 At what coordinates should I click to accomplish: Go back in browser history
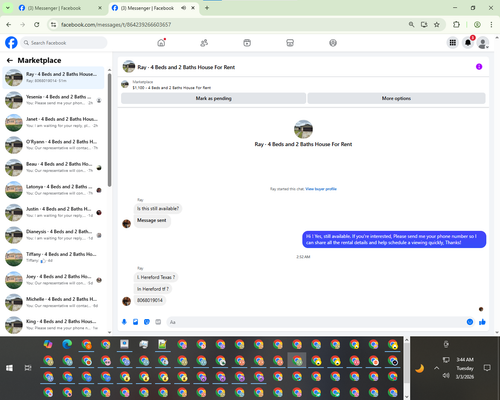coord(9,24)
